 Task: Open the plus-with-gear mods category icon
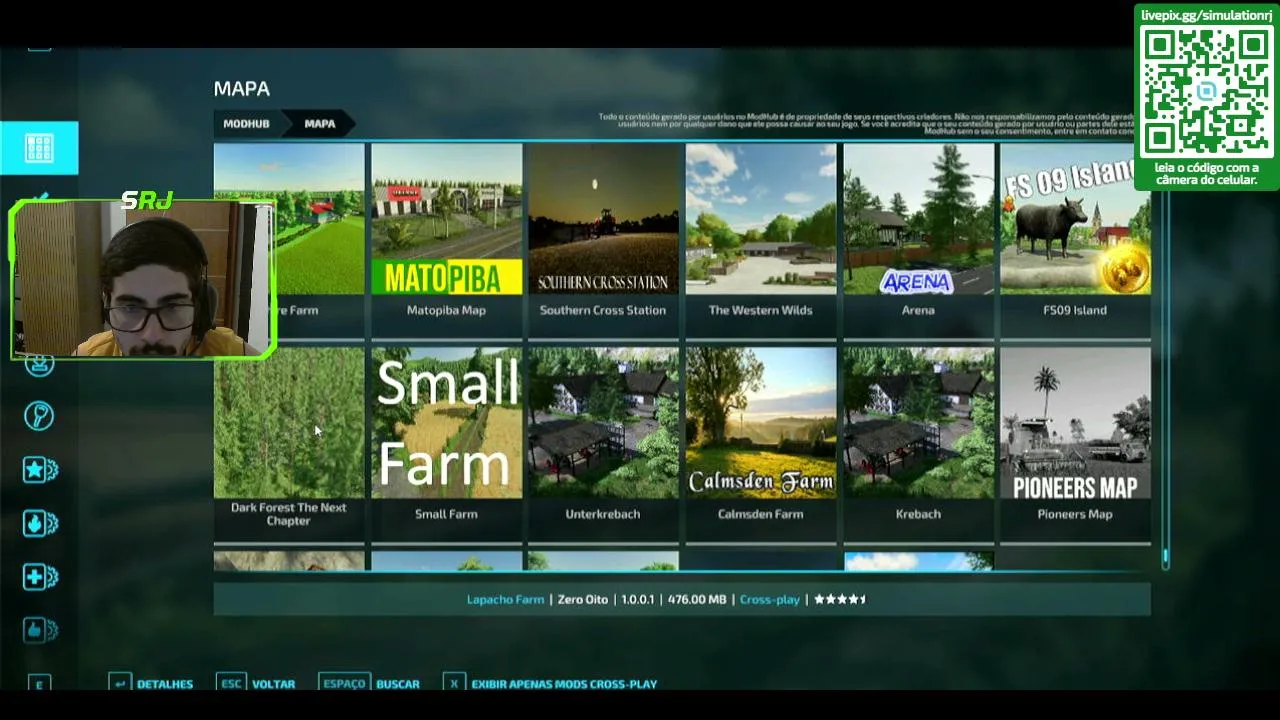coord(40,577)
